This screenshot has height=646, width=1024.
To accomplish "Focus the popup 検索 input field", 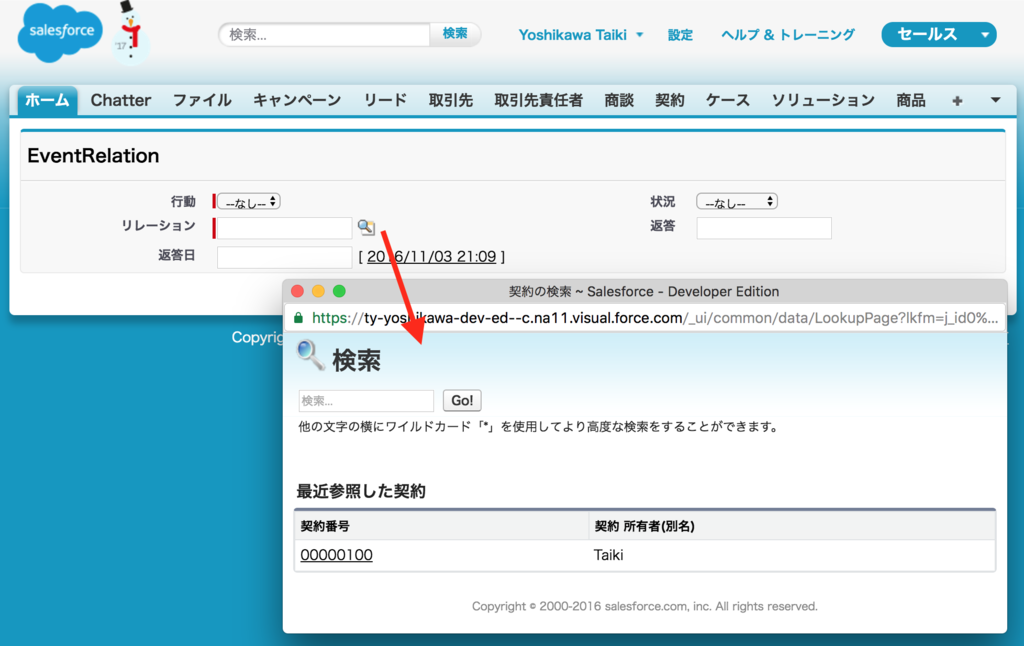I will [366, 400].
